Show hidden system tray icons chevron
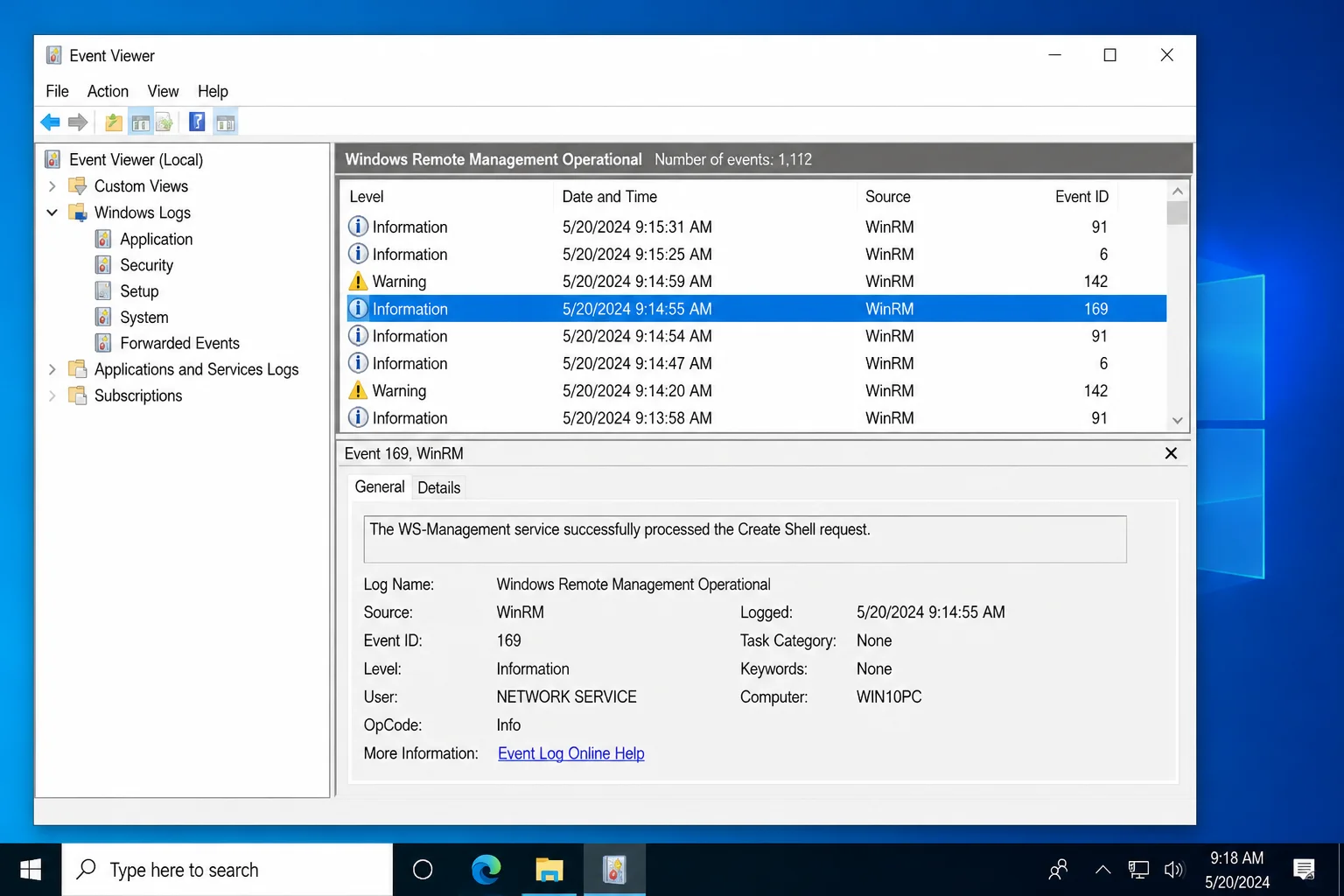This screenshot has height=896, width=1344. point(1102,870)
